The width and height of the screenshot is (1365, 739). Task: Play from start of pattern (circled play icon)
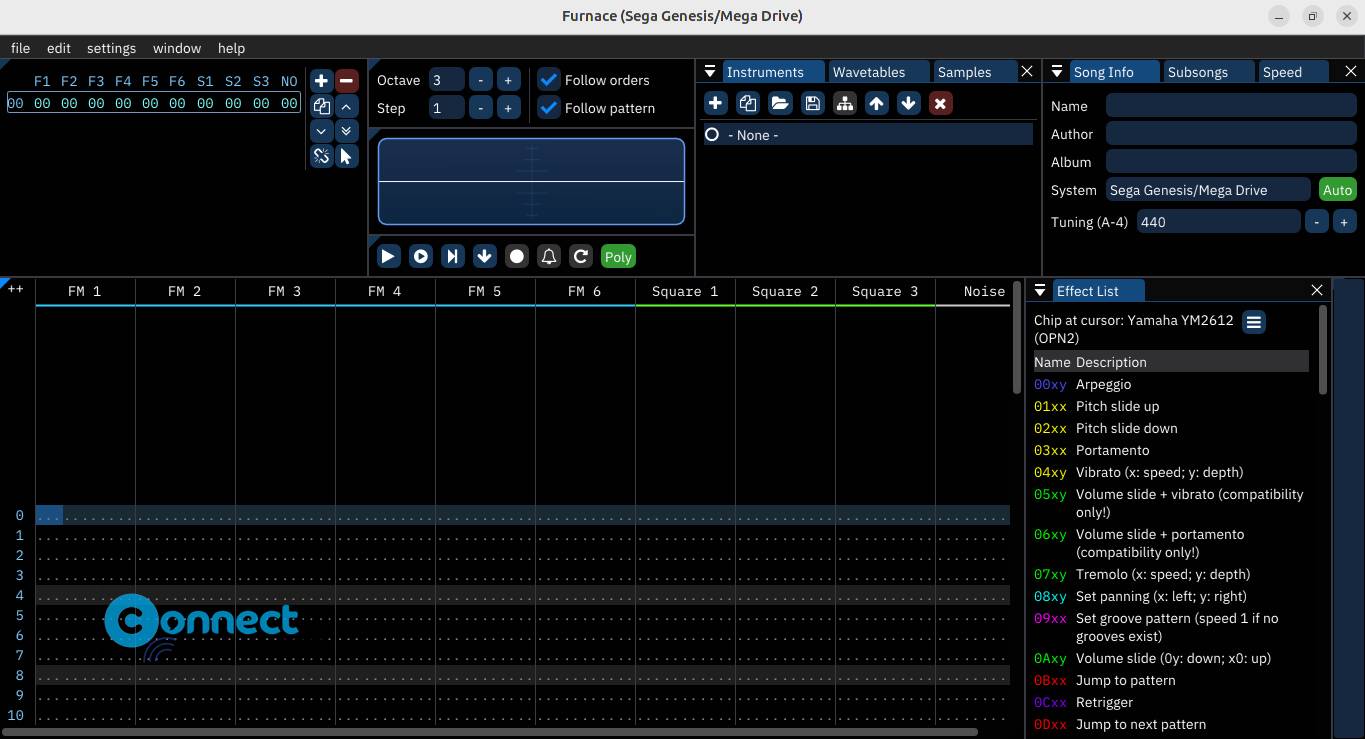click(421, 257)
